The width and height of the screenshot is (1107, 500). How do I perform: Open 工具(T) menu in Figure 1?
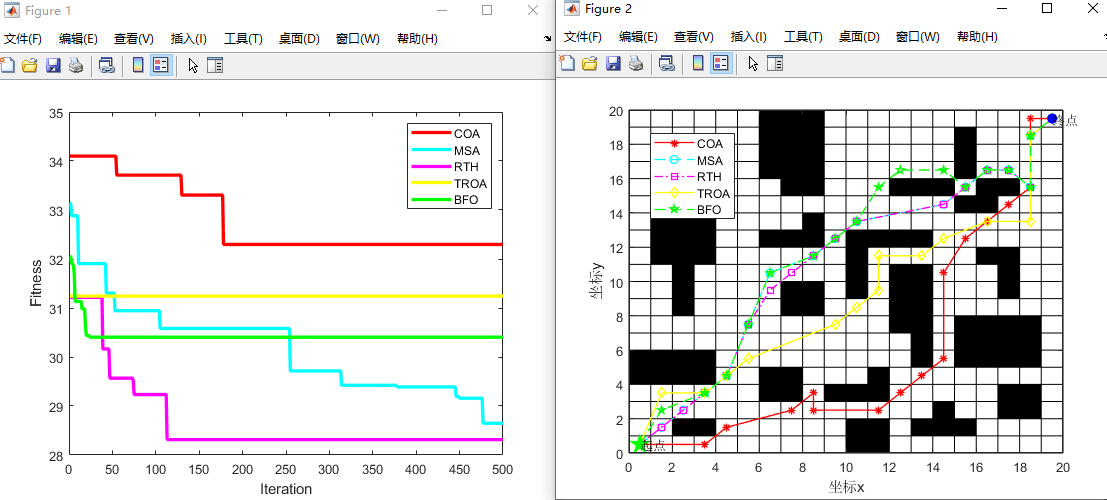(x=243, y=39)
